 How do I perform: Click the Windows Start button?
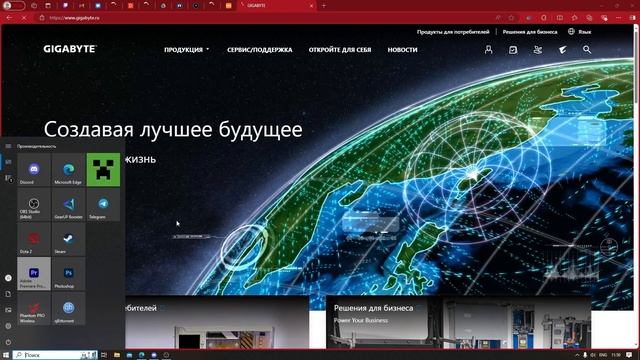6,355
